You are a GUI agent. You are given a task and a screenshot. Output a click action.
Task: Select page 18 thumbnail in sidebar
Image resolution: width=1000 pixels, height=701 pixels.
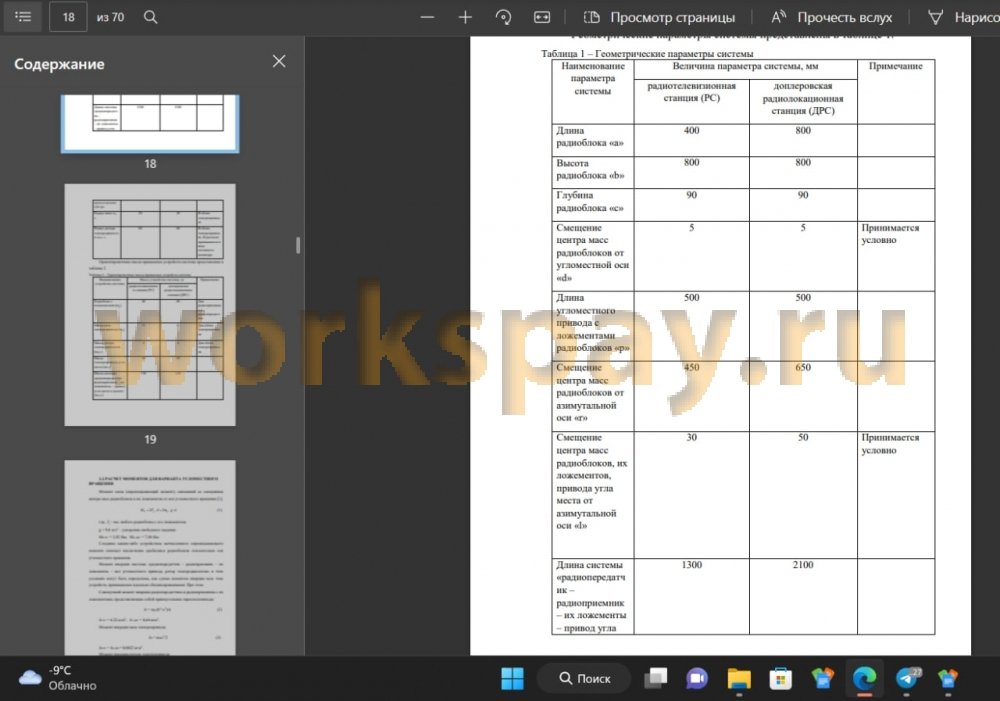coord(150,124)
